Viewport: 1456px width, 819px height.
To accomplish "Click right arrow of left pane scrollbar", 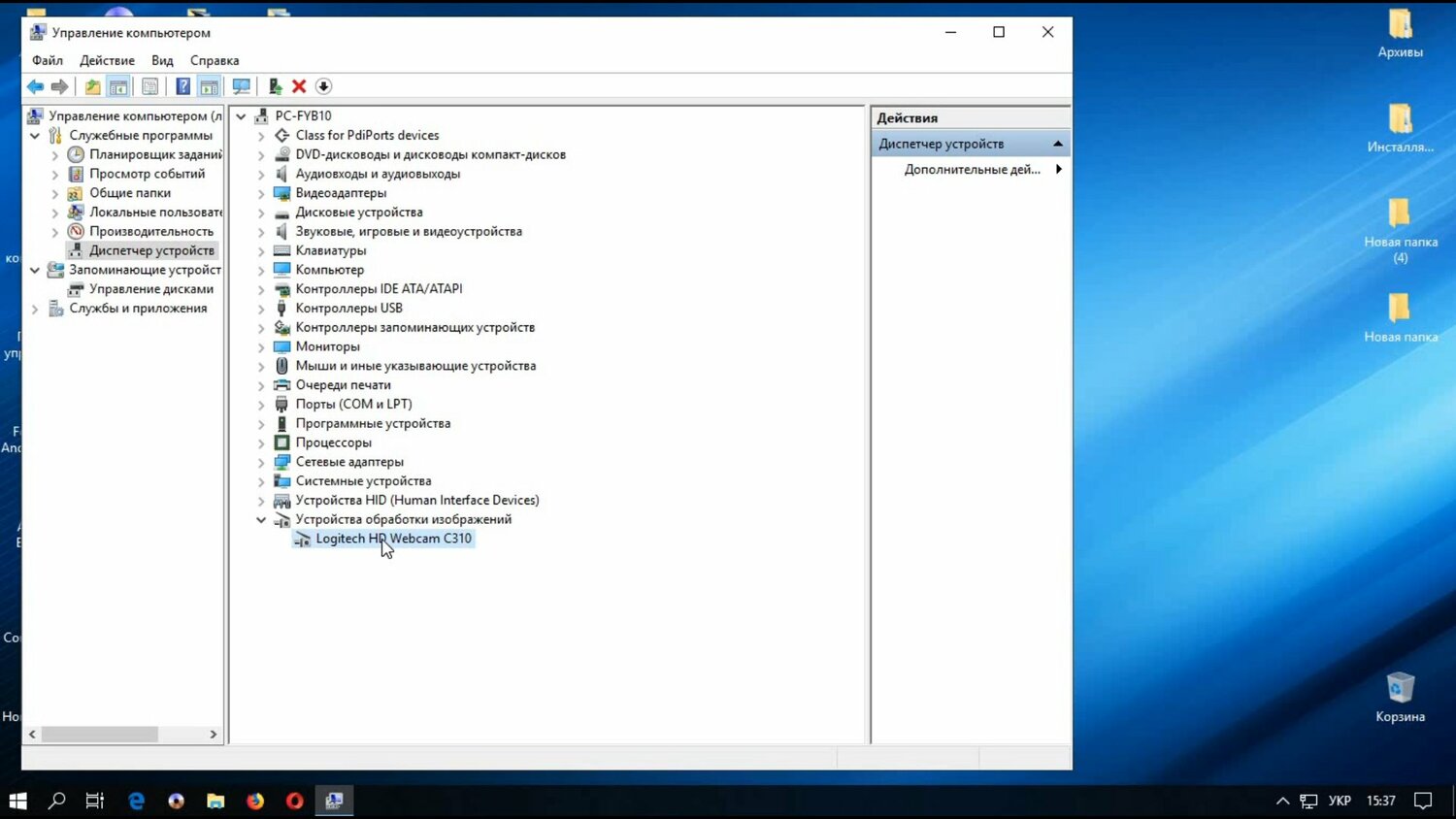I will [214, 735].
